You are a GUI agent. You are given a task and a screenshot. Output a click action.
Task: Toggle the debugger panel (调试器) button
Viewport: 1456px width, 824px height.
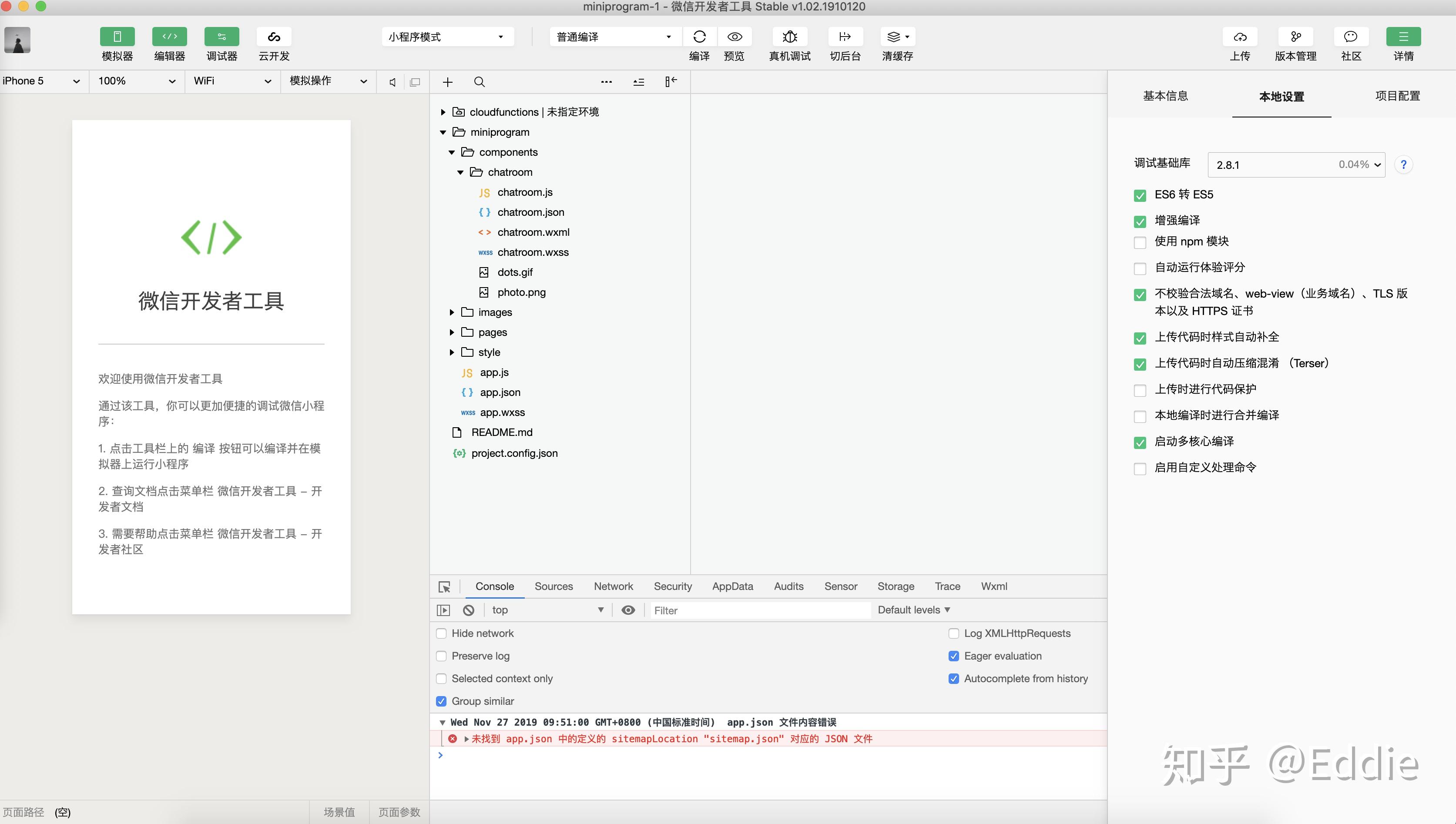[221, 37]
